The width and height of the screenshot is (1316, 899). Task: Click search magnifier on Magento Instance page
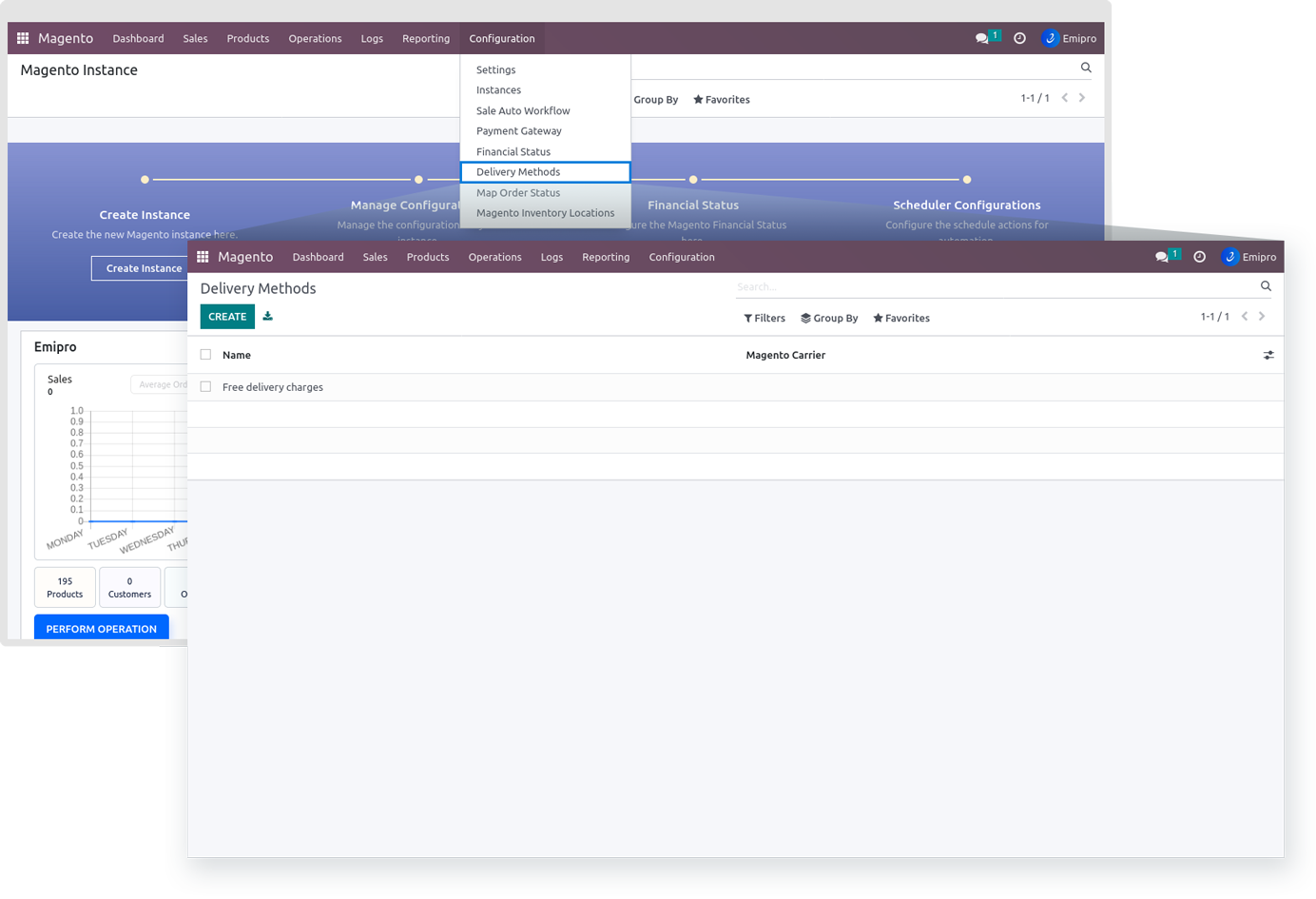1086,68
